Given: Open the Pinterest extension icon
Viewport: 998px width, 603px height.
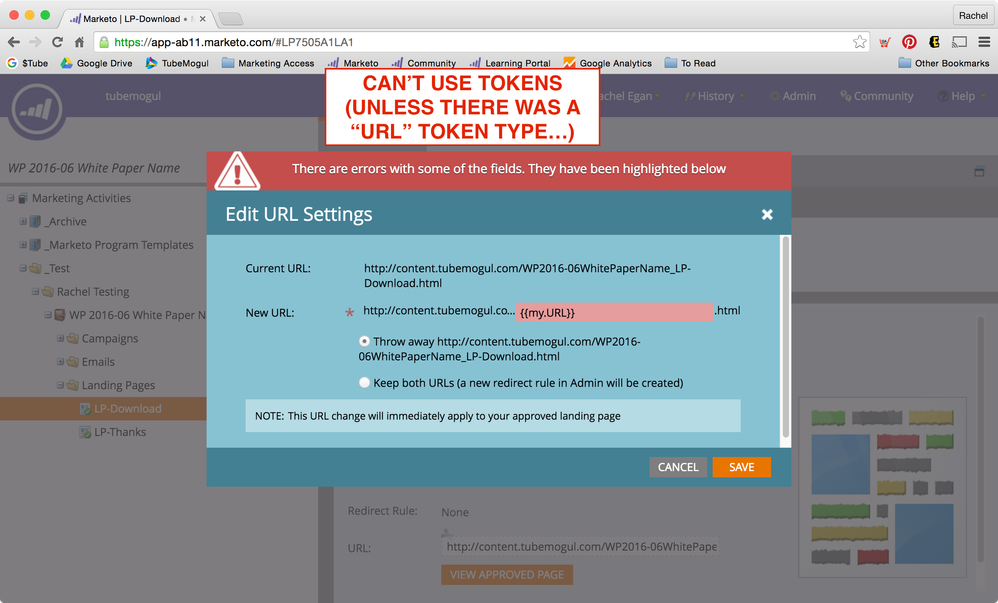Looking at the screenshot, I should (909, 42).
